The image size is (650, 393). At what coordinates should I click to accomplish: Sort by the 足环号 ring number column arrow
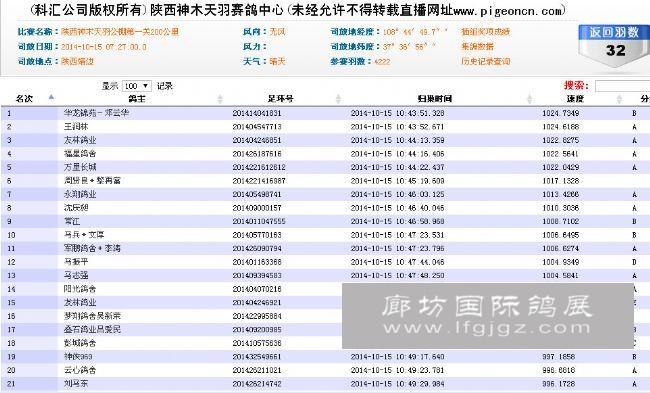(x=338, y=99)
